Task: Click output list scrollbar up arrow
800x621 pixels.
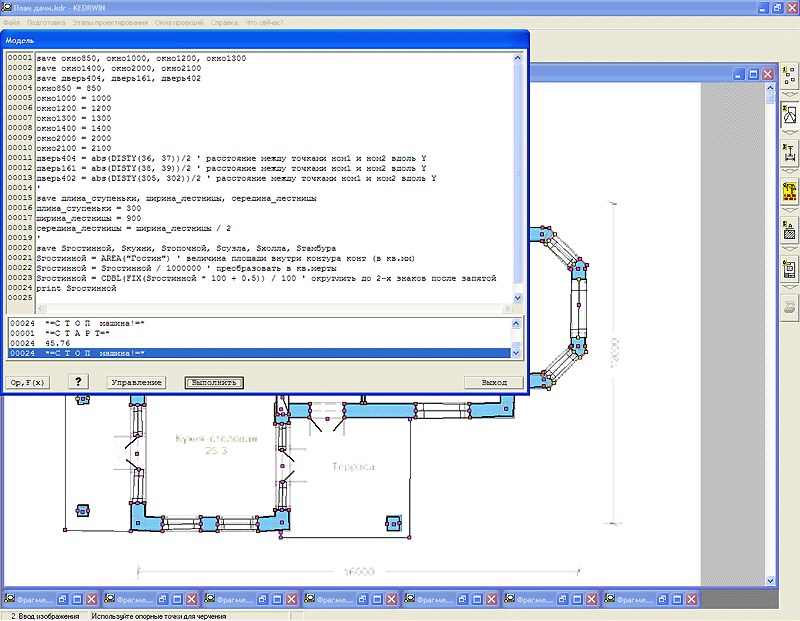Action: pos(516,323)
